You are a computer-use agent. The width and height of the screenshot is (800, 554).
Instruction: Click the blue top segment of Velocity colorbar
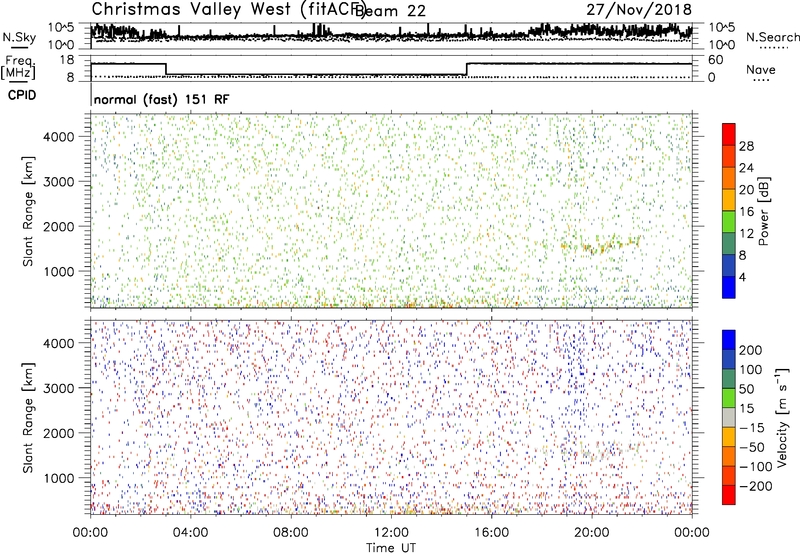click(x=729, y=340)
